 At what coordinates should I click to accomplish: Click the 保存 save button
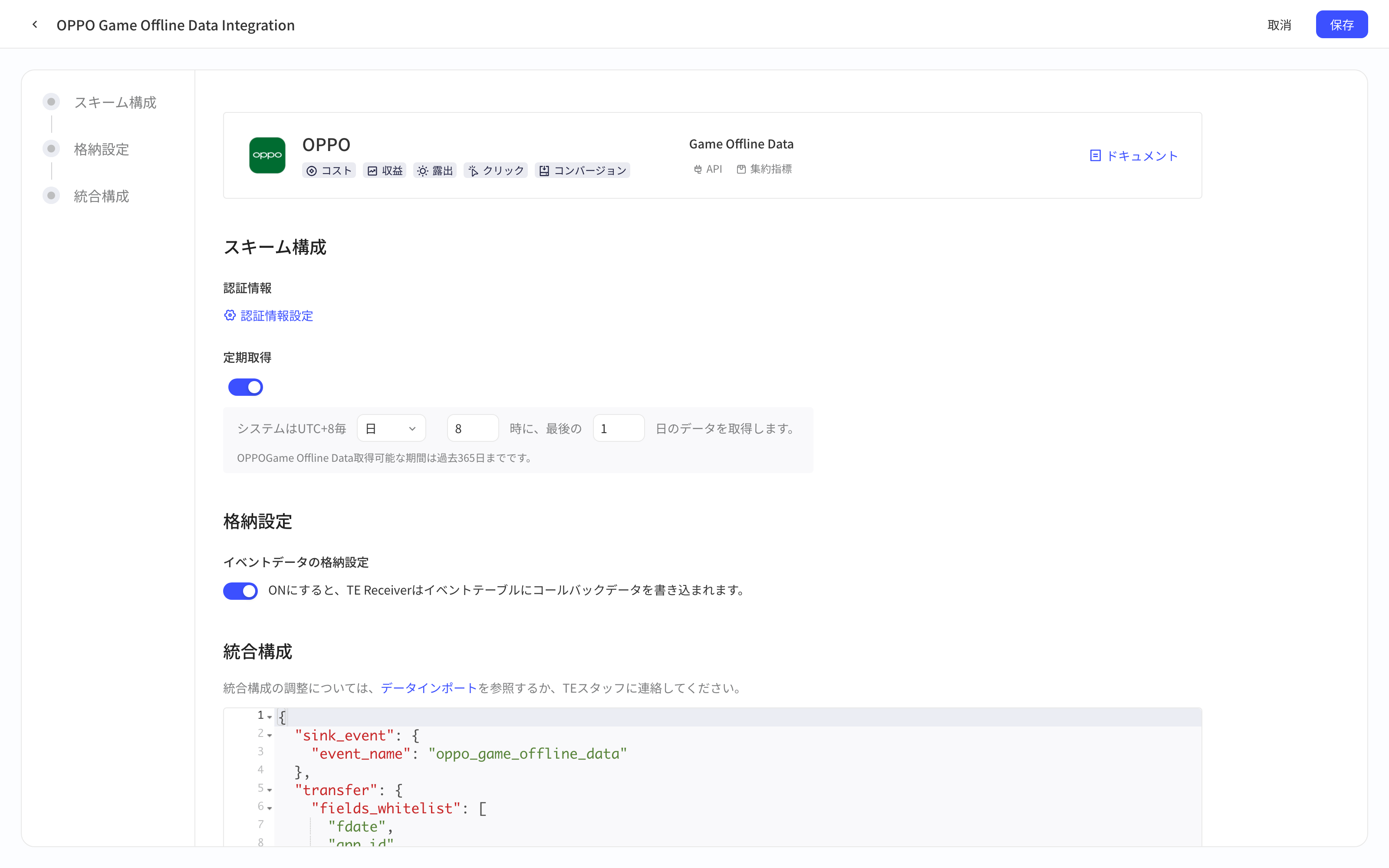click(x=1341, y=25)
